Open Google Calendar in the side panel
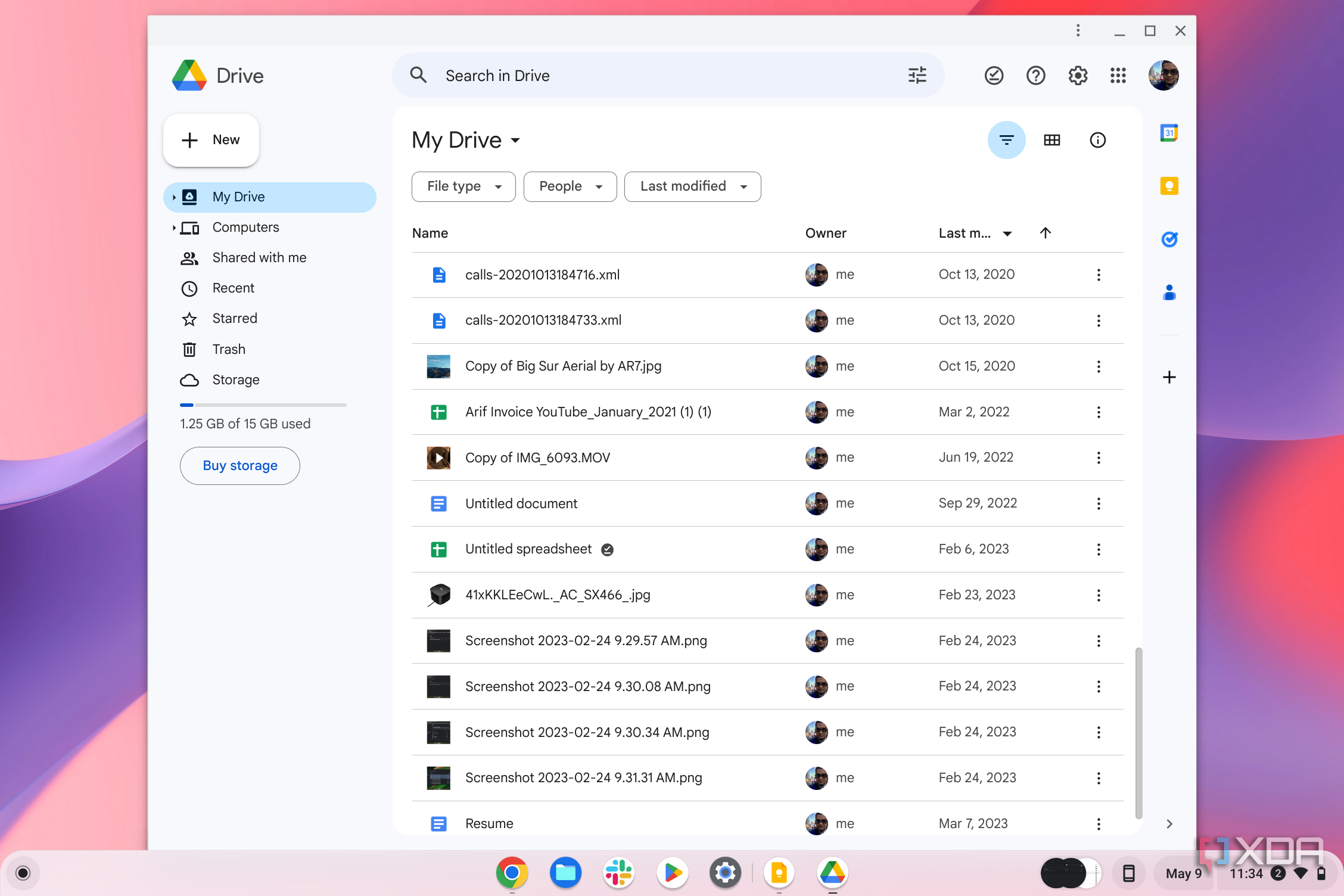The image size is (1344, 896). point(1169,133)
